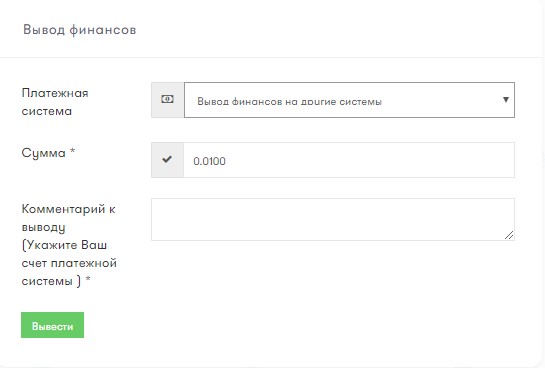545x368 pixels.
Task: Click the asterisk after 'системы )' label
Action: (x=88, y=279)
